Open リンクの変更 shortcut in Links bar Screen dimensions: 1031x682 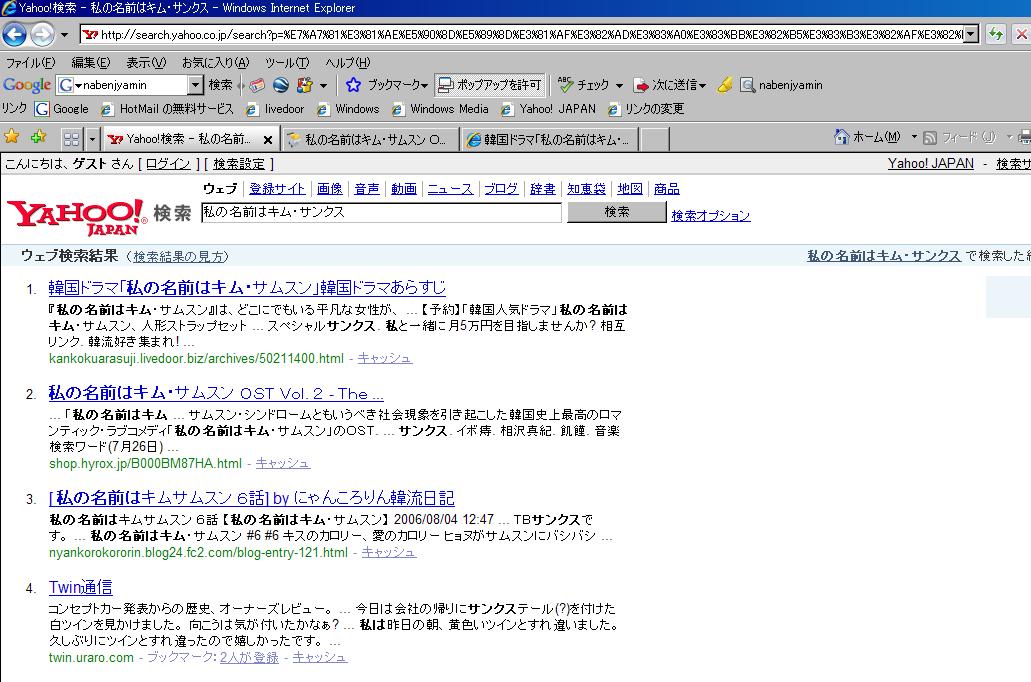646,109
